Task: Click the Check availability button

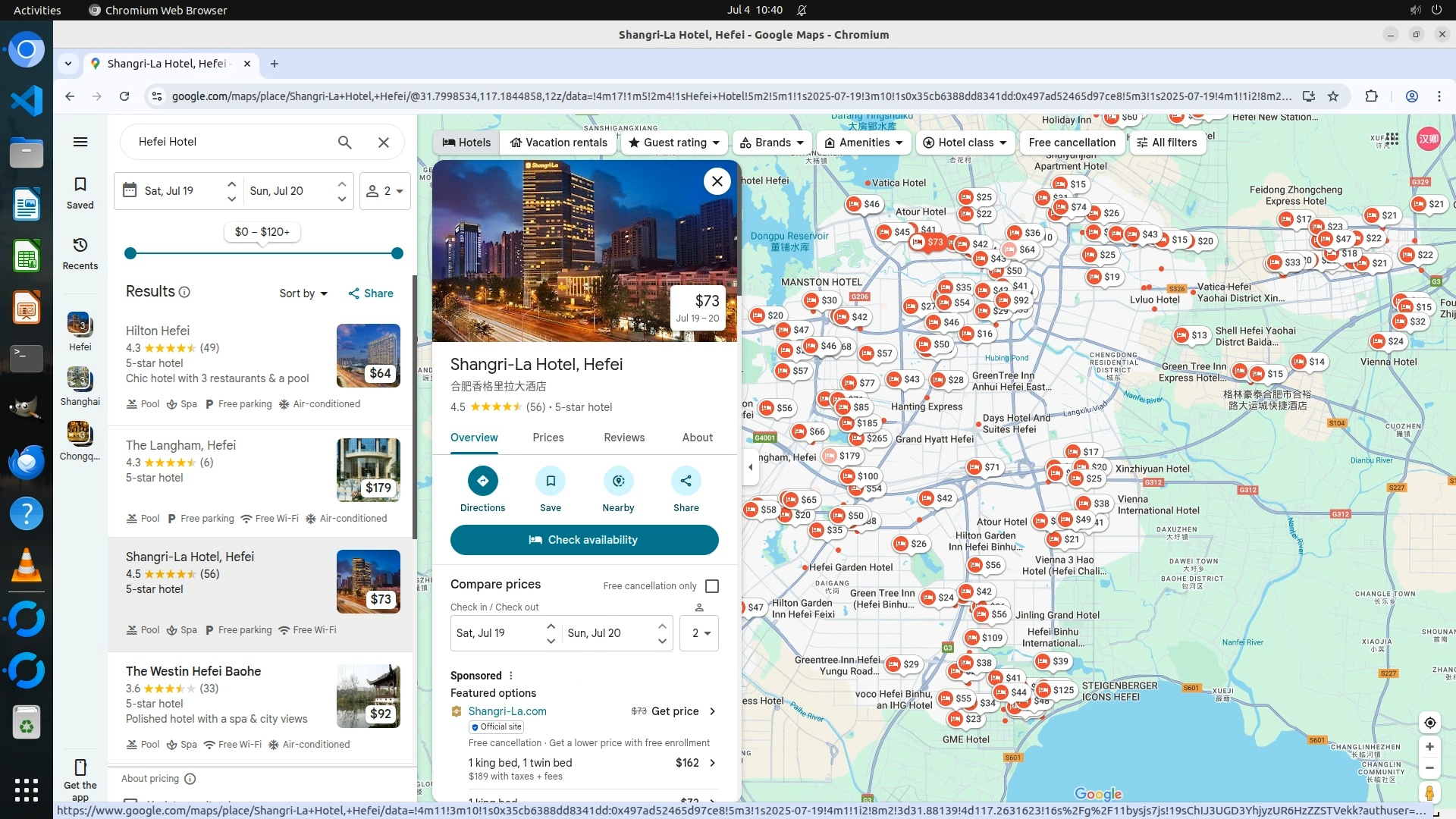Action: [584, 540]
